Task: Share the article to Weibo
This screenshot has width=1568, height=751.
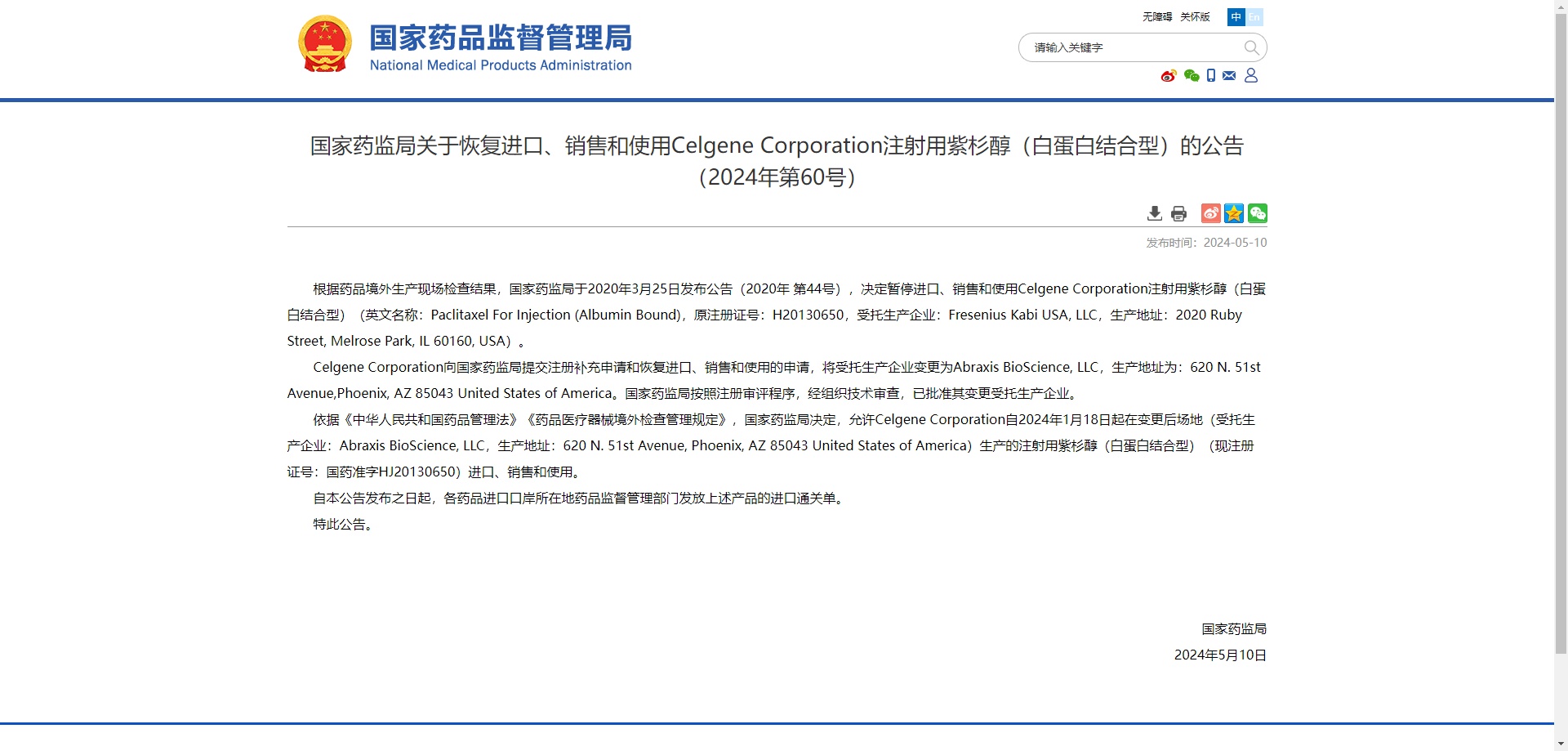Action: (x=1209, y=213)
